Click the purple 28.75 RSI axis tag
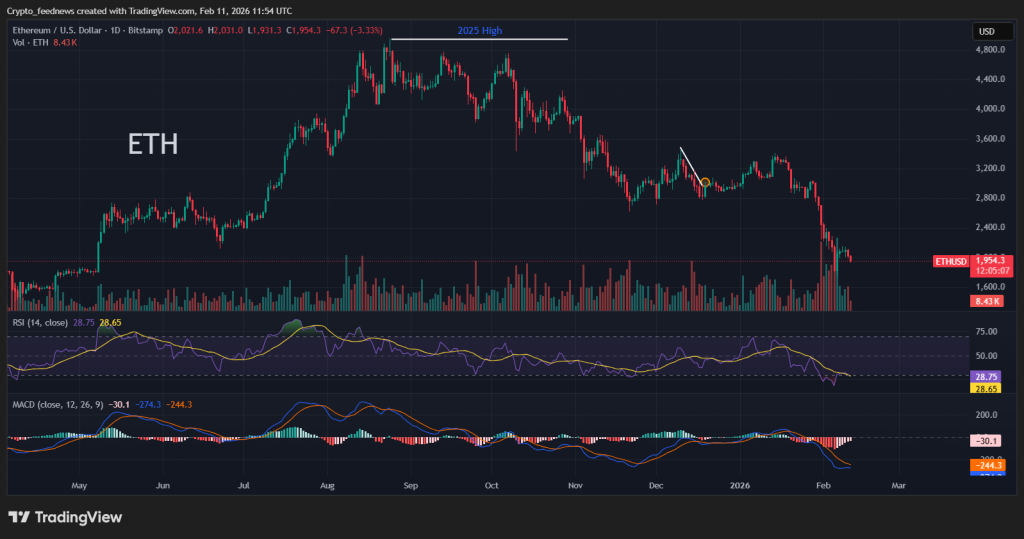Image resolution: width=1024 pixels, height=539 pixels. (986, 377)
